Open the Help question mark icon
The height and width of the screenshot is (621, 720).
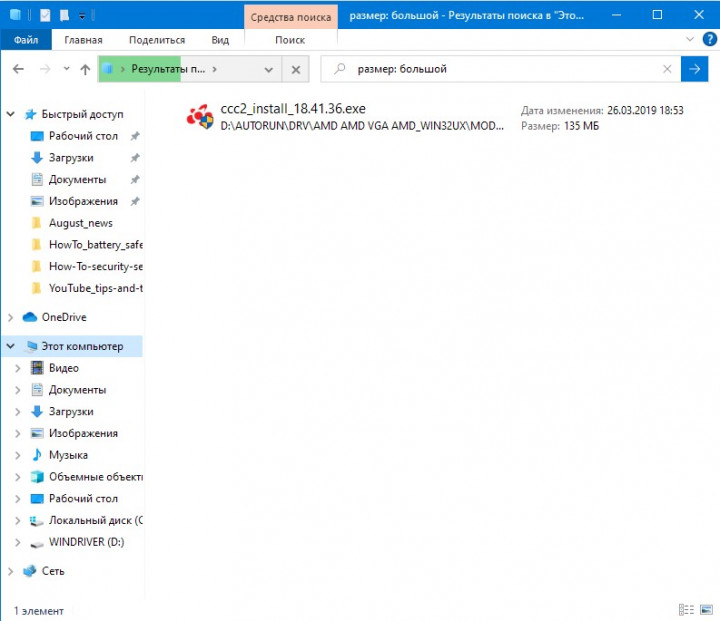pos(709,40)
